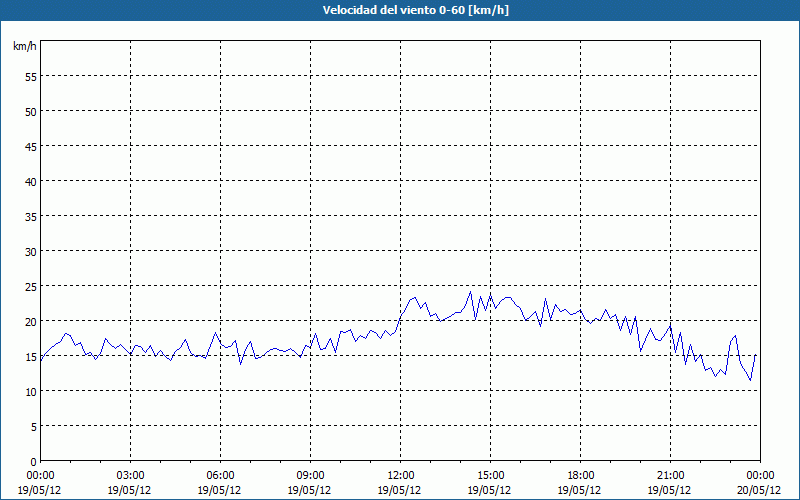Viewport: 800px width, 500px height.
Task: Click the 'km/h' unit label on the y-axis
Action: [25, 46]
